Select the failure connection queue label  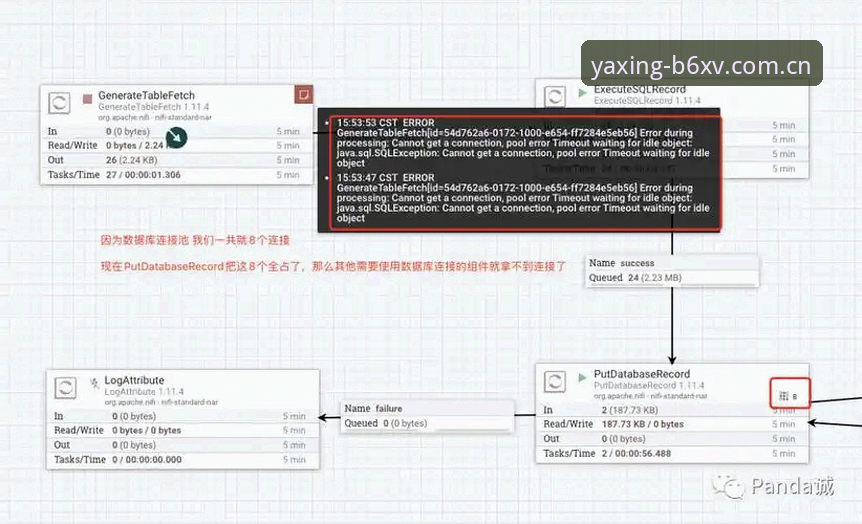click(x=427, y=416)
